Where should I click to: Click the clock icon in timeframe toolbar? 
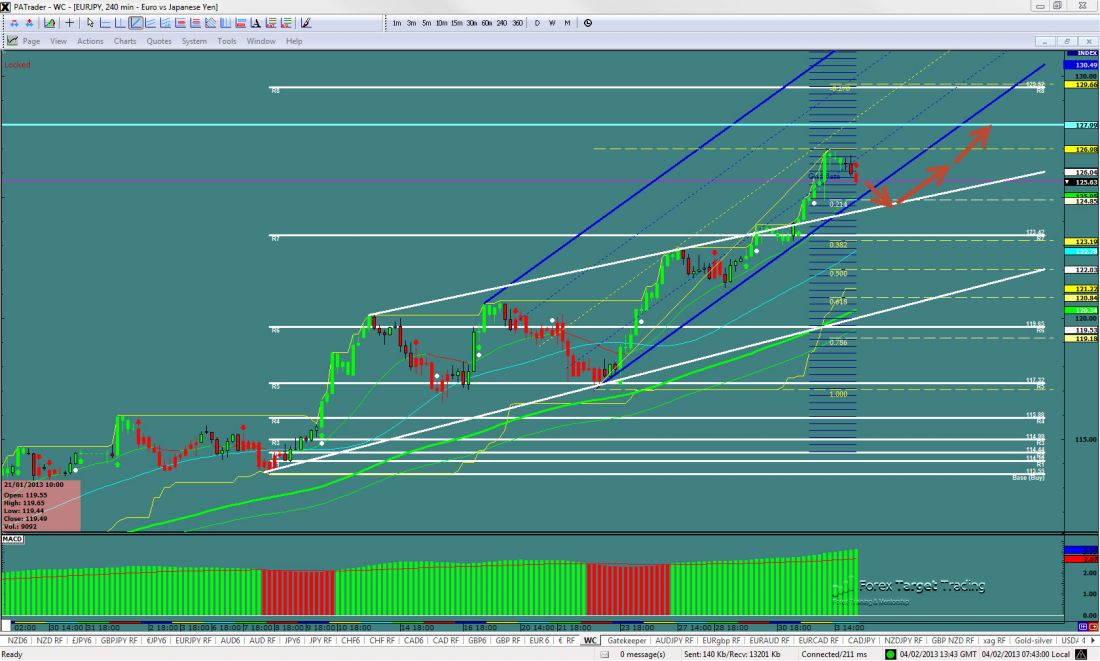pyautogui.click(x=587, y=22)
